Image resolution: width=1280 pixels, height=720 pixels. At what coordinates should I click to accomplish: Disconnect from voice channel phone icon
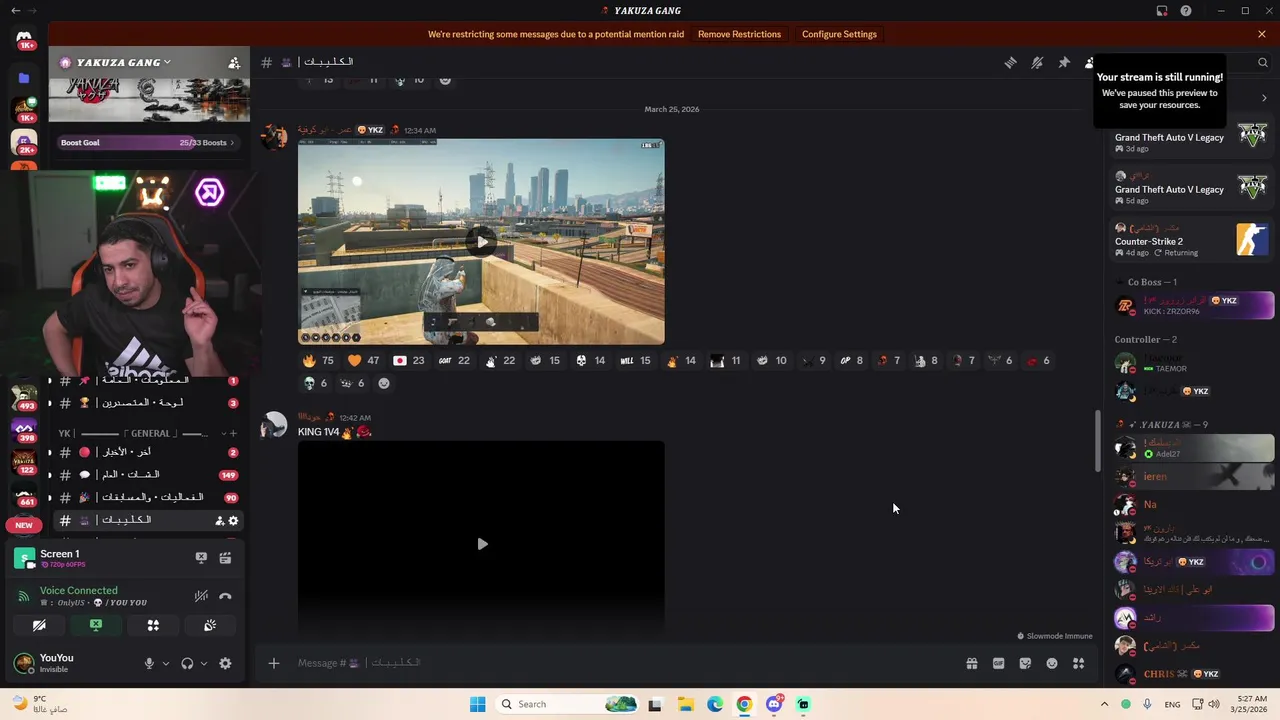click(225, 596)
